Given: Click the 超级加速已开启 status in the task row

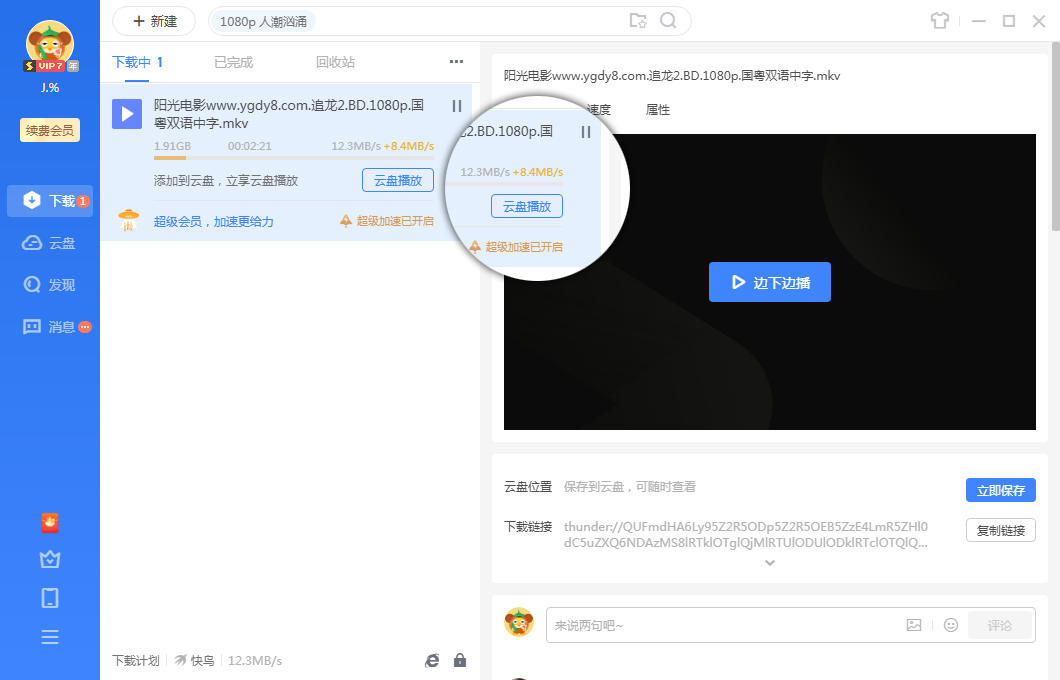Looking at the screenshot, I should [x=387, y=221].
